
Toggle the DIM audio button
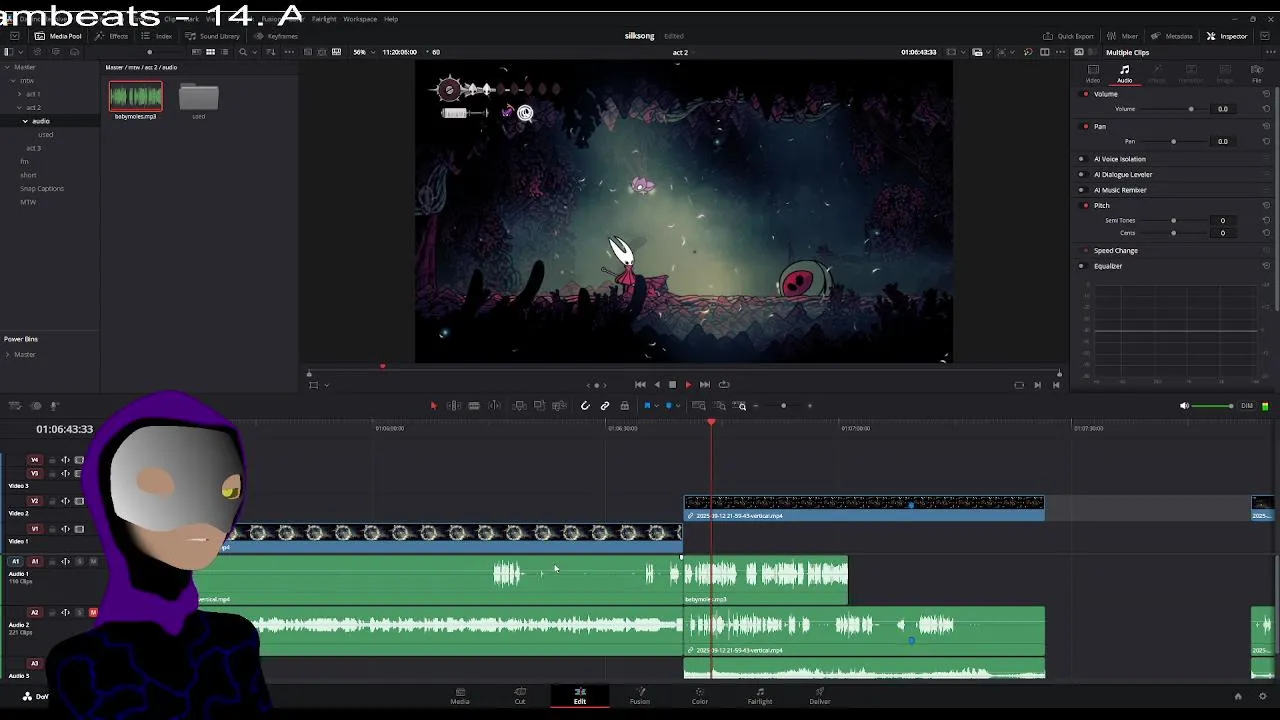pos(1247,406)
